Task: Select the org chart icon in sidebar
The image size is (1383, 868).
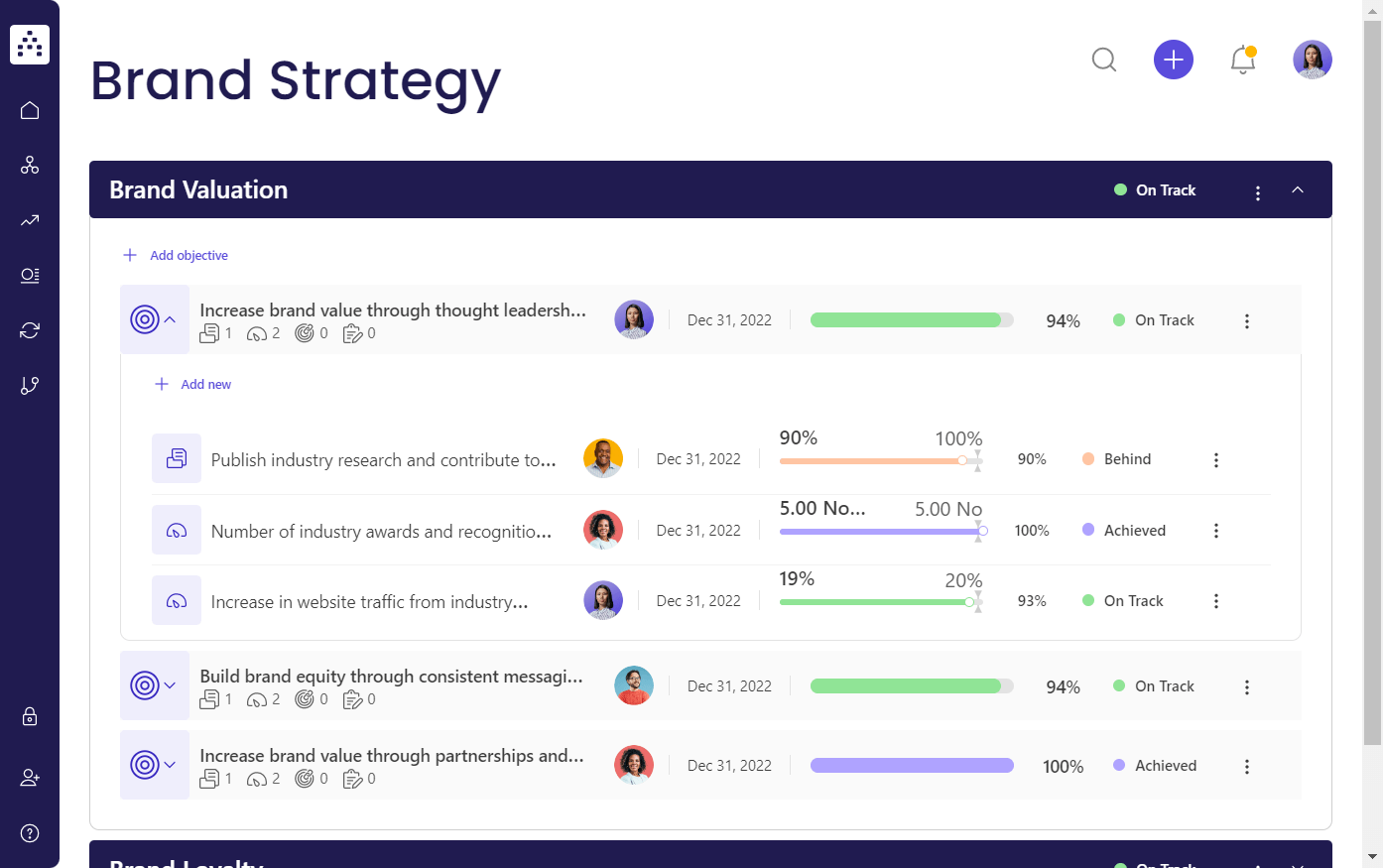Action: coord(30,165)
